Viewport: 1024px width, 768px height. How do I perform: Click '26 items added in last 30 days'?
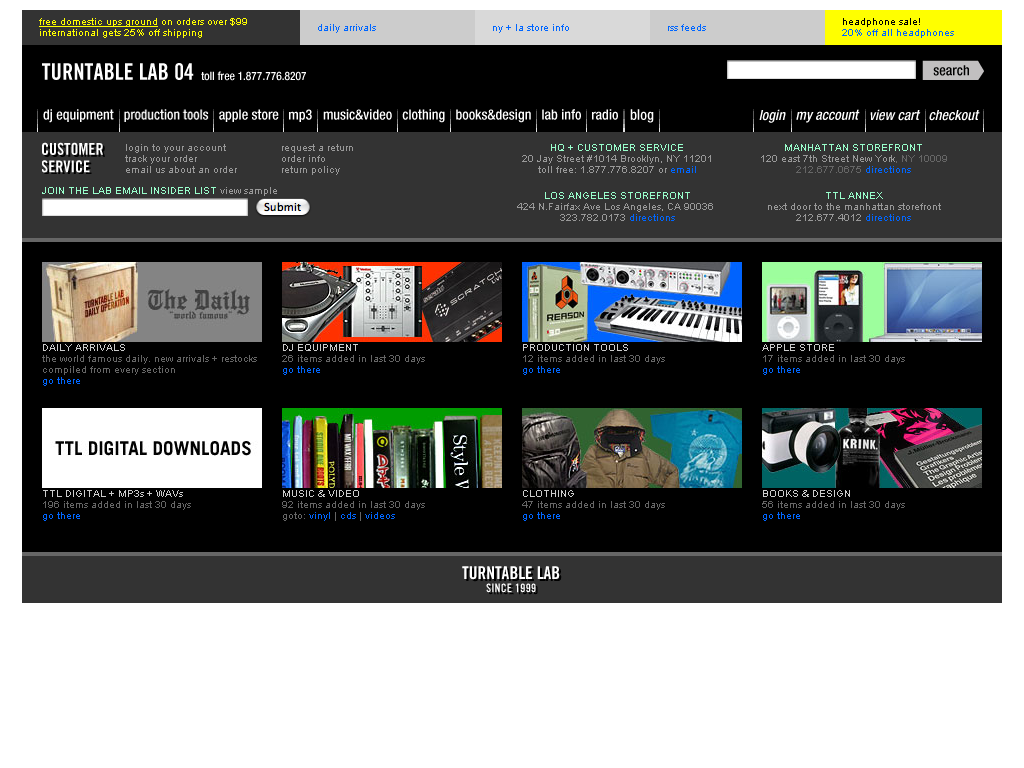pyautogui.click(x=353, y=359)
